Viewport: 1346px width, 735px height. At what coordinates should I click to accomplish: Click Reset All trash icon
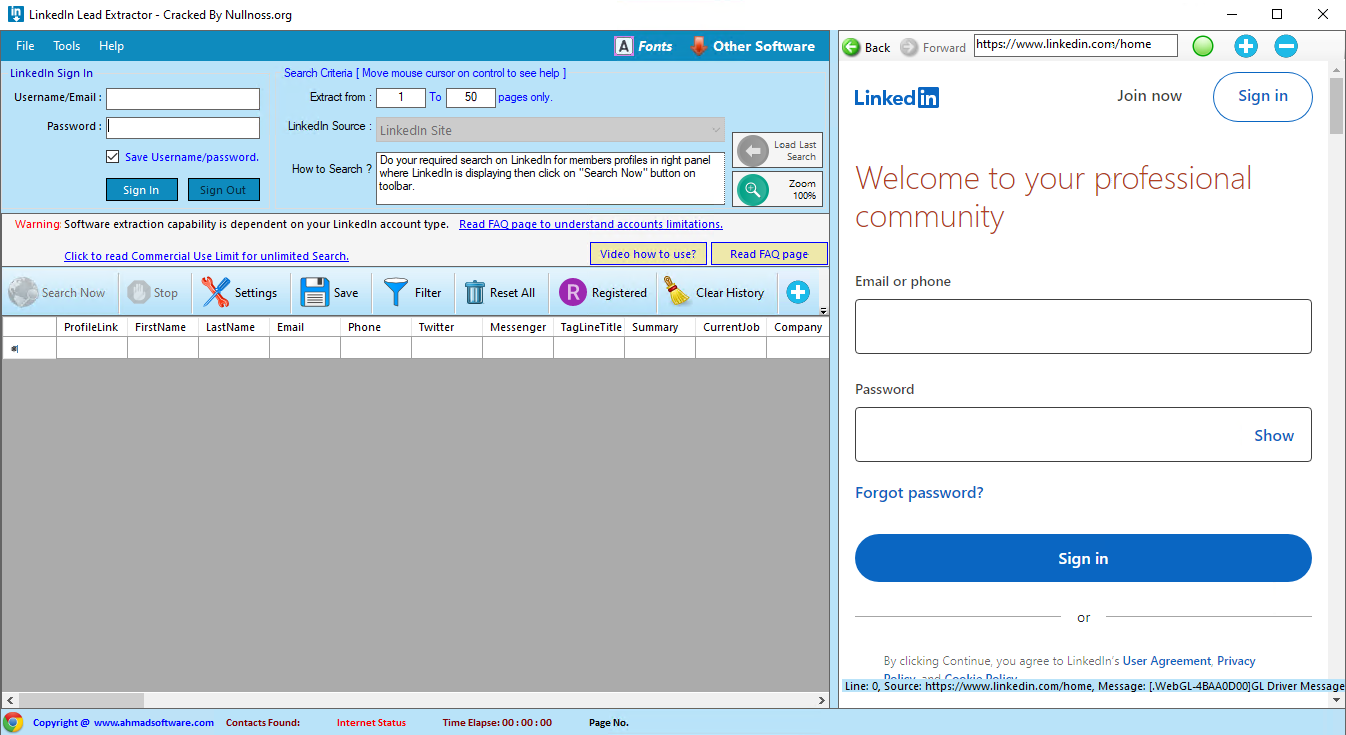tap(499, 293)
